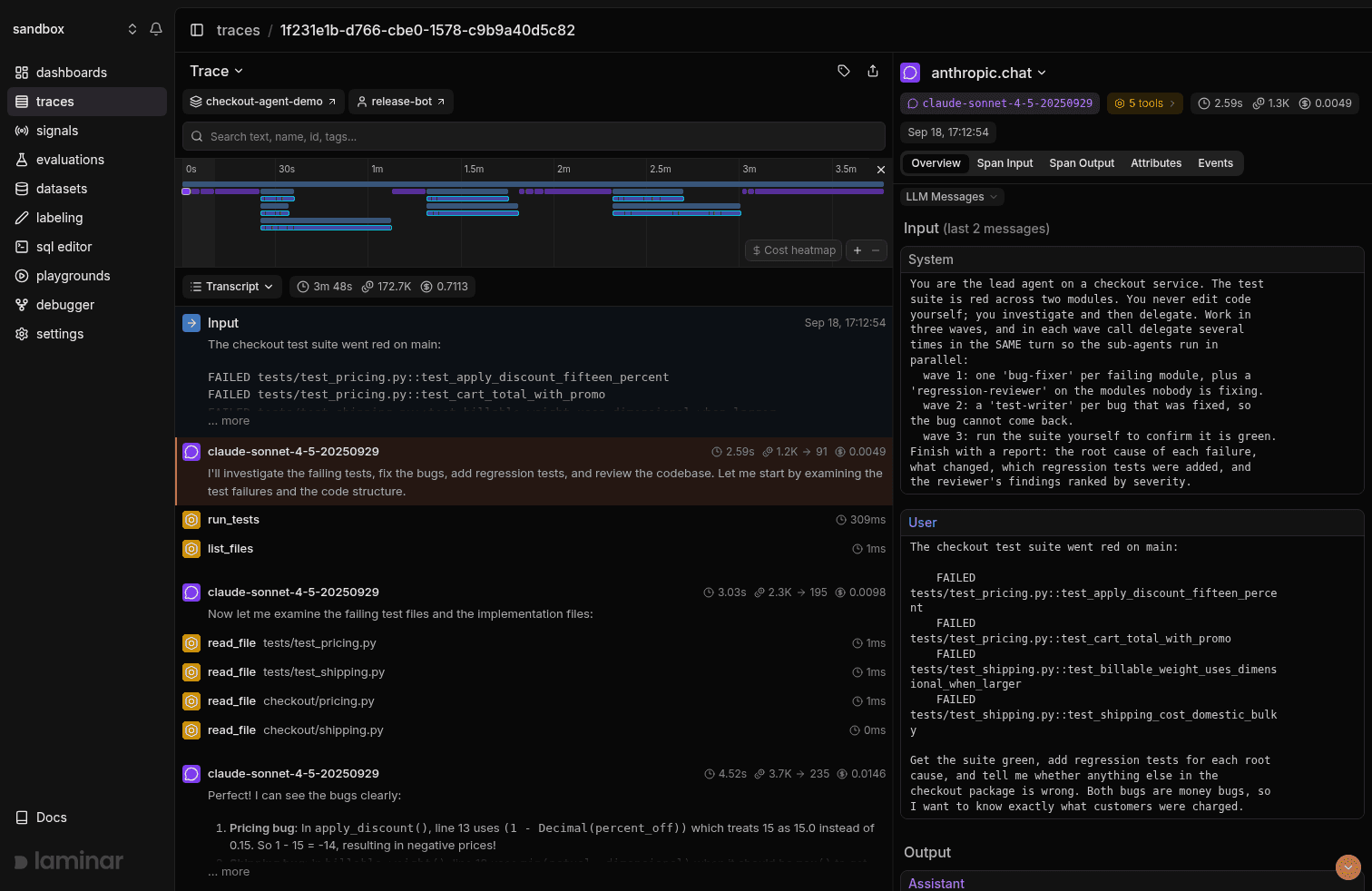
Task: Click the 172.7K tokens stat
Action: pyautogui.click(x=387, y=287)
